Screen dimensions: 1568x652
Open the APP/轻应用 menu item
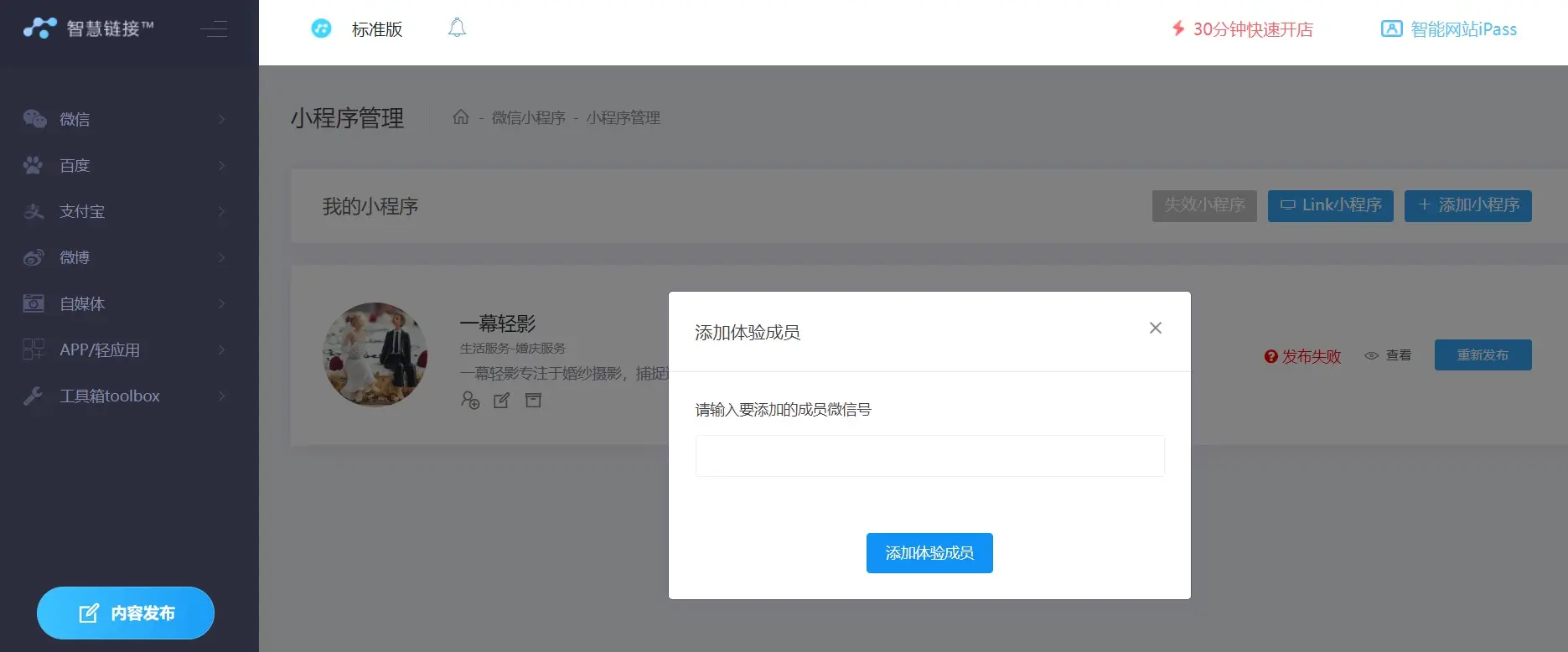click(x=126, y=349)
